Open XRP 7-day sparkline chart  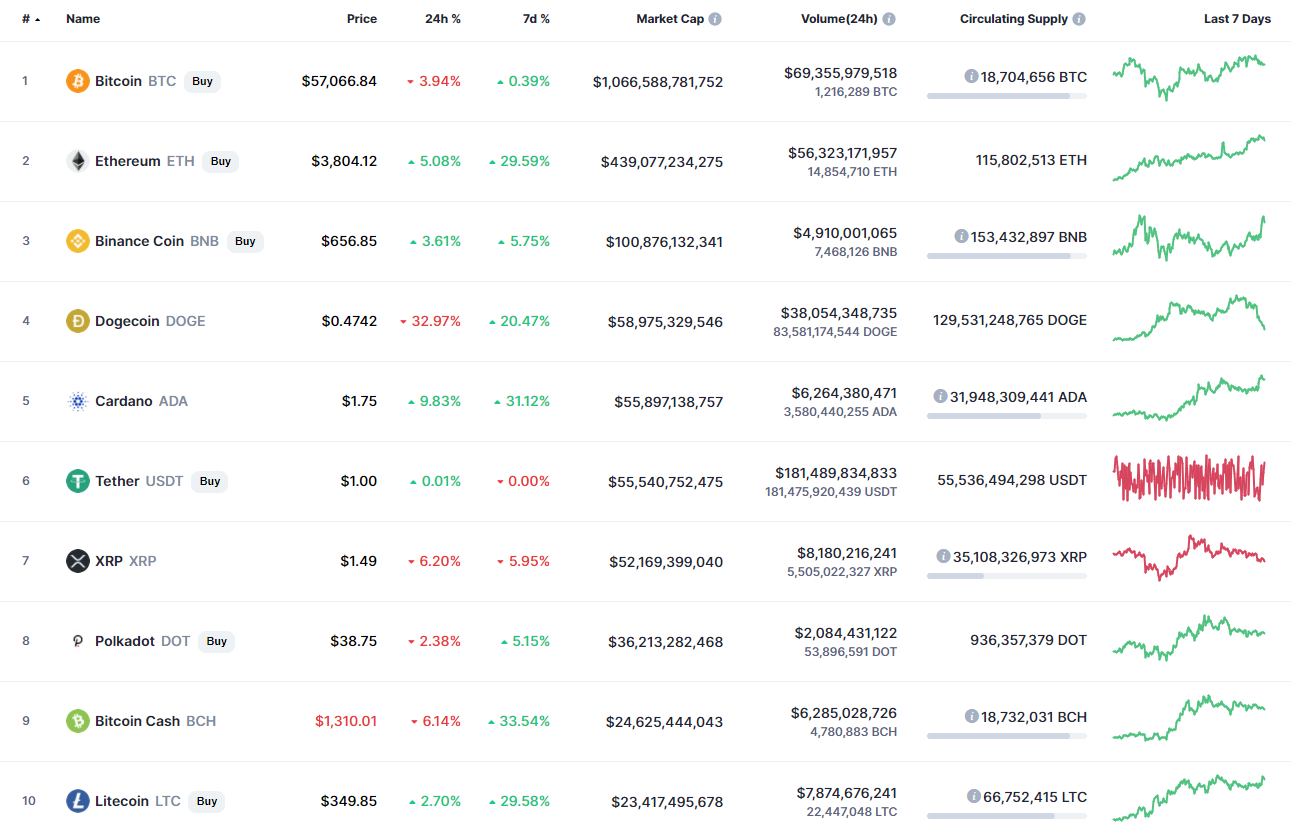1189,558
